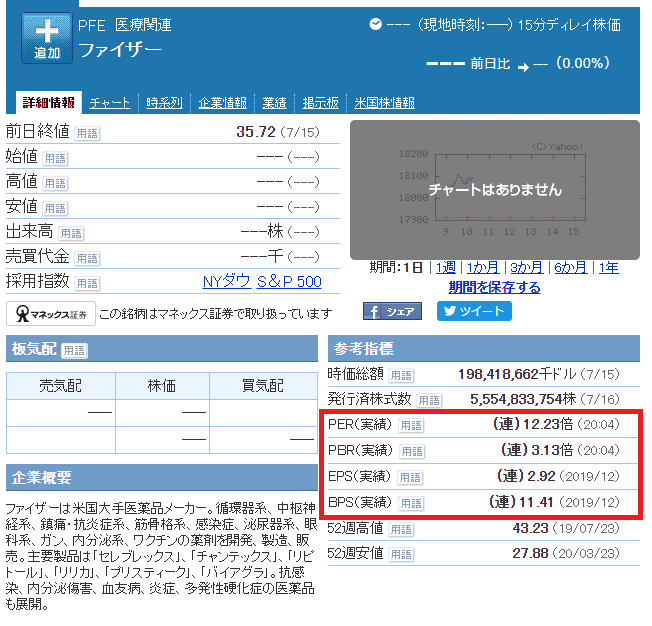This screenshot has height=626, width=652.
Task: Click the 前日終値 value 35.72
Action: pos(256,132)
